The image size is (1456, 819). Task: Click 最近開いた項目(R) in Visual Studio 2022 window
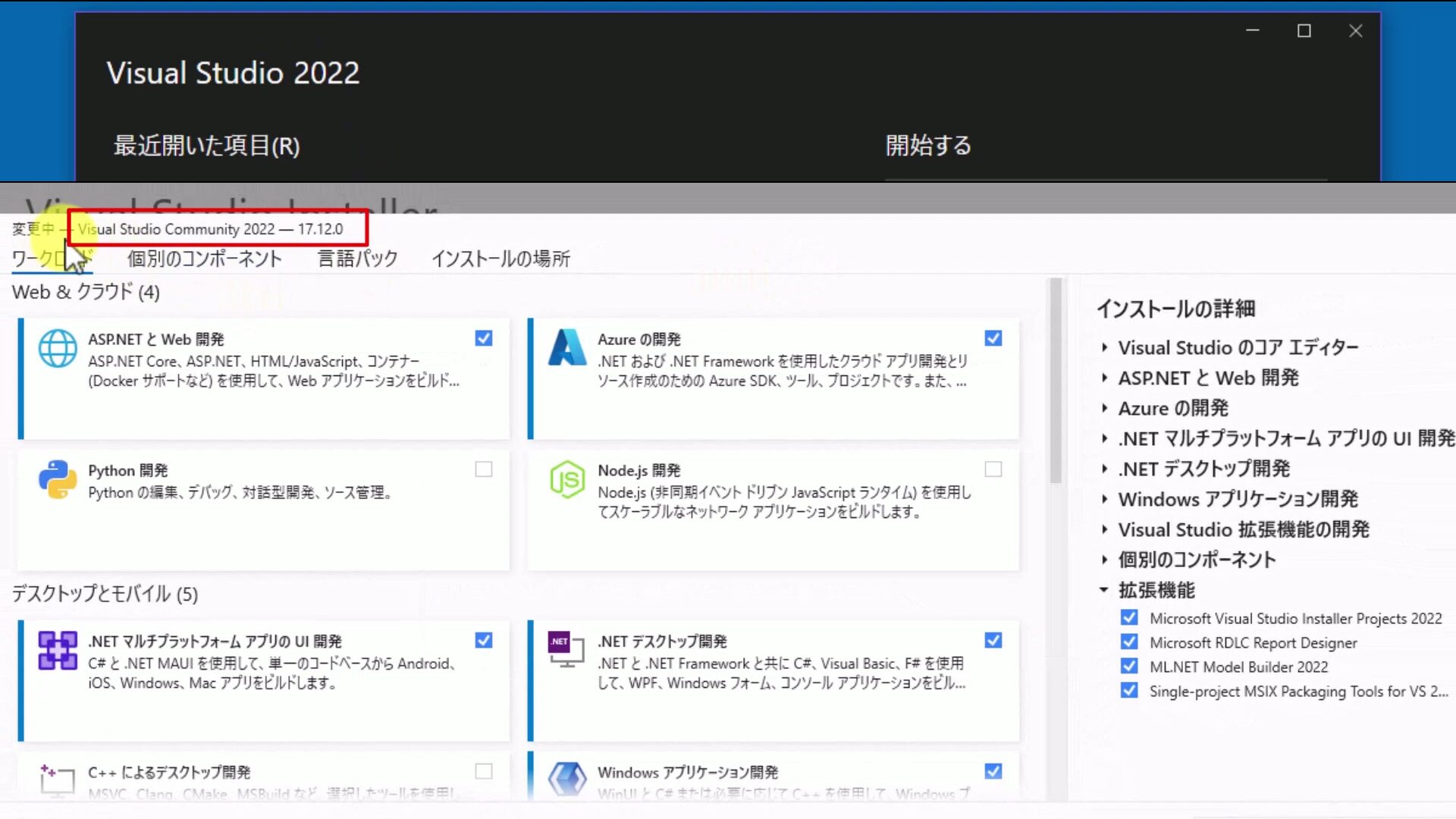[x=207, y=146]
